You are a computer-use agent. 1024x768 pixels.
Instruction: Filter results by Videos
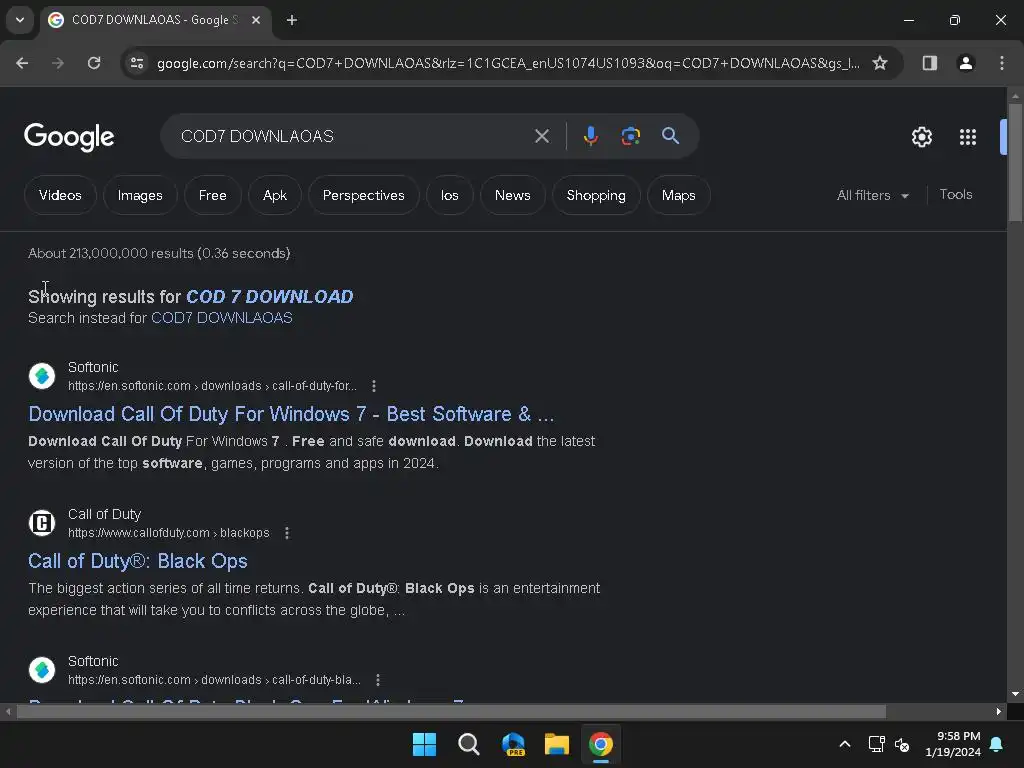click(x=60, y=195)
